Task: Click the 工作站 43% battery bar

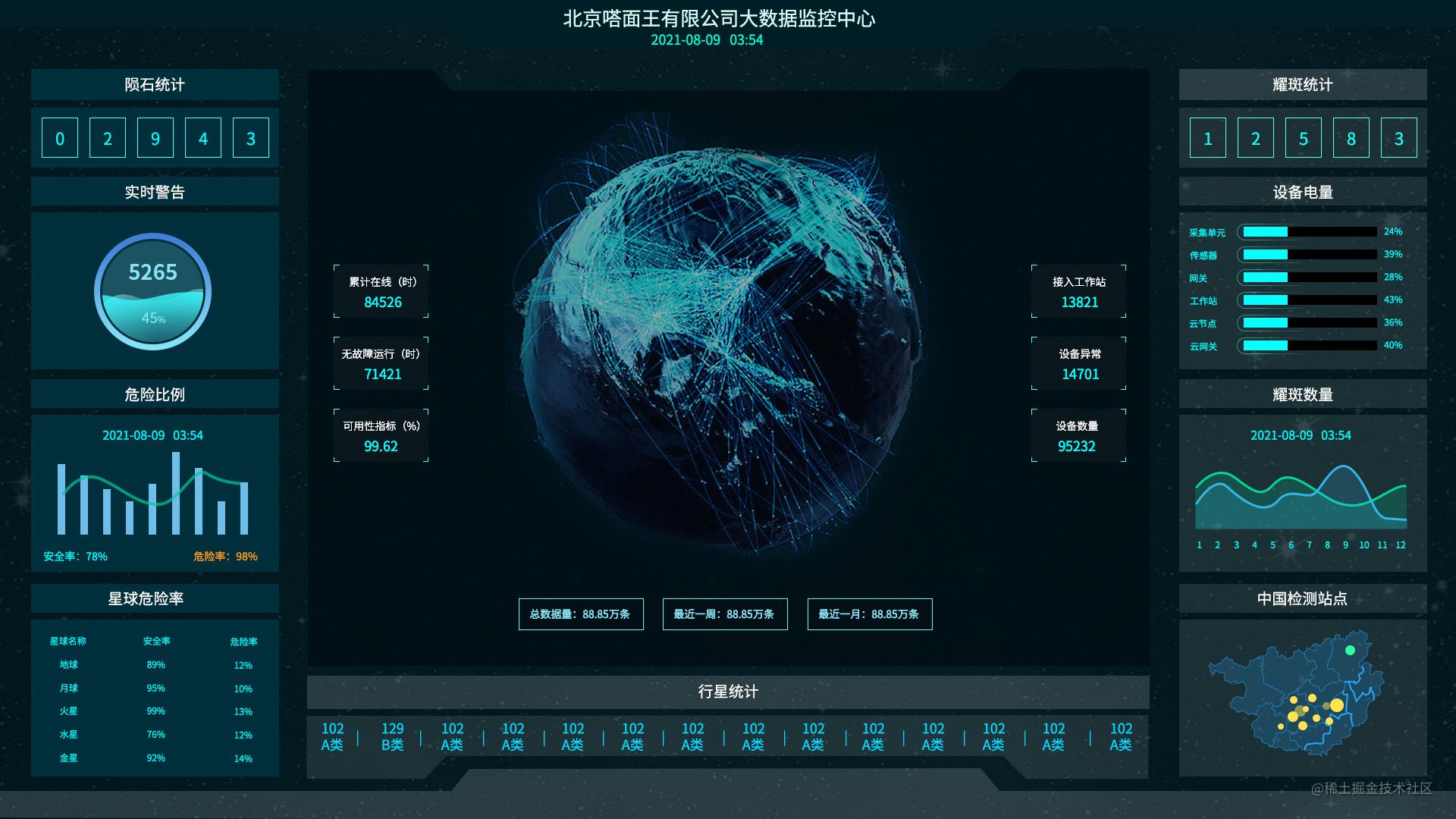Action: [x=1309, y=300]
